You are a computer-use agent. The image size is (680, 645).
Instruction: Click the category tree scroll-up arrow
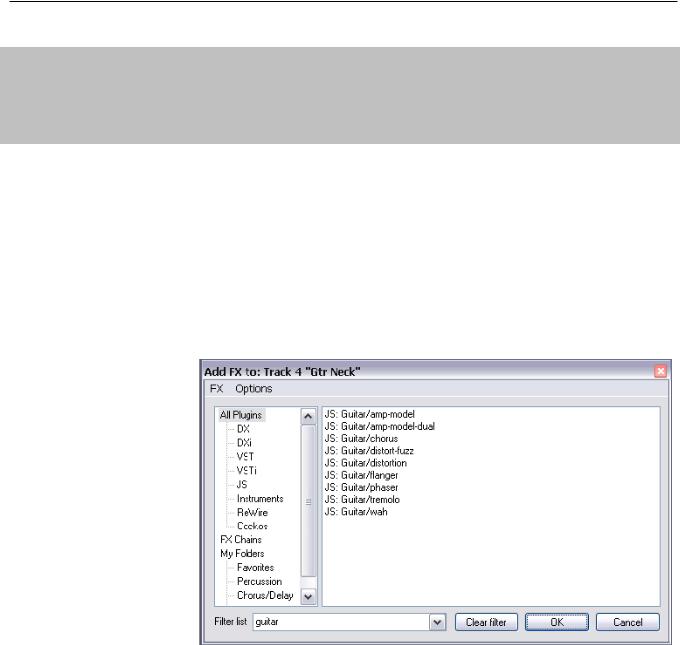coord(308,417)
